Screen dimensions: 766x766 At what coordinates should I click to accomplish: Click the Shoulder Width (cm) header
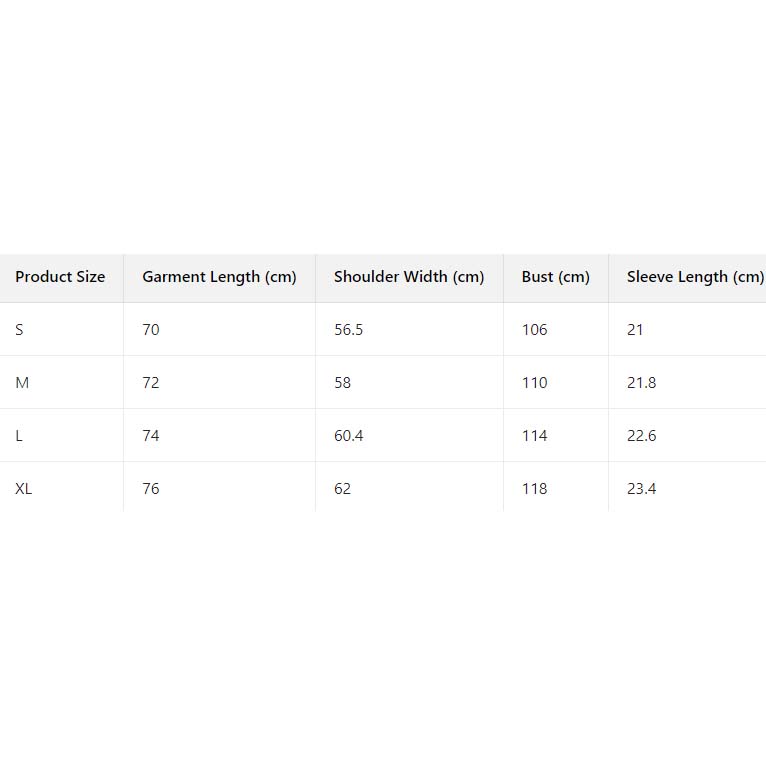[x=409, y=277]
